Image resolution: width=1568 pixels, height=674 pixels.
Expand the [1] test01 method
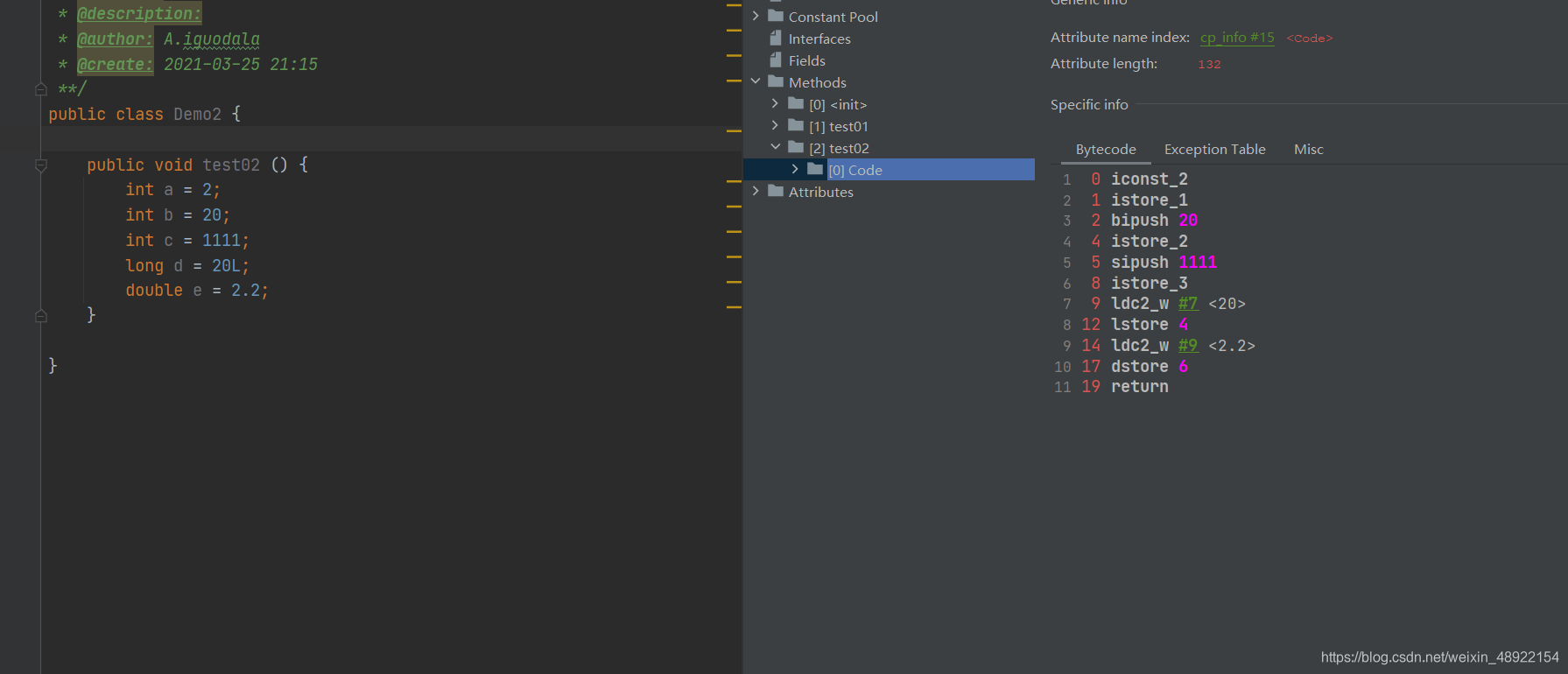(x=775, y=125)
